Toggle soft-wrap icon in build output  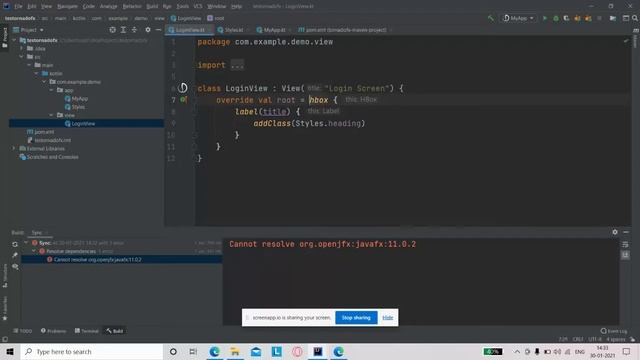pos(625,244)
